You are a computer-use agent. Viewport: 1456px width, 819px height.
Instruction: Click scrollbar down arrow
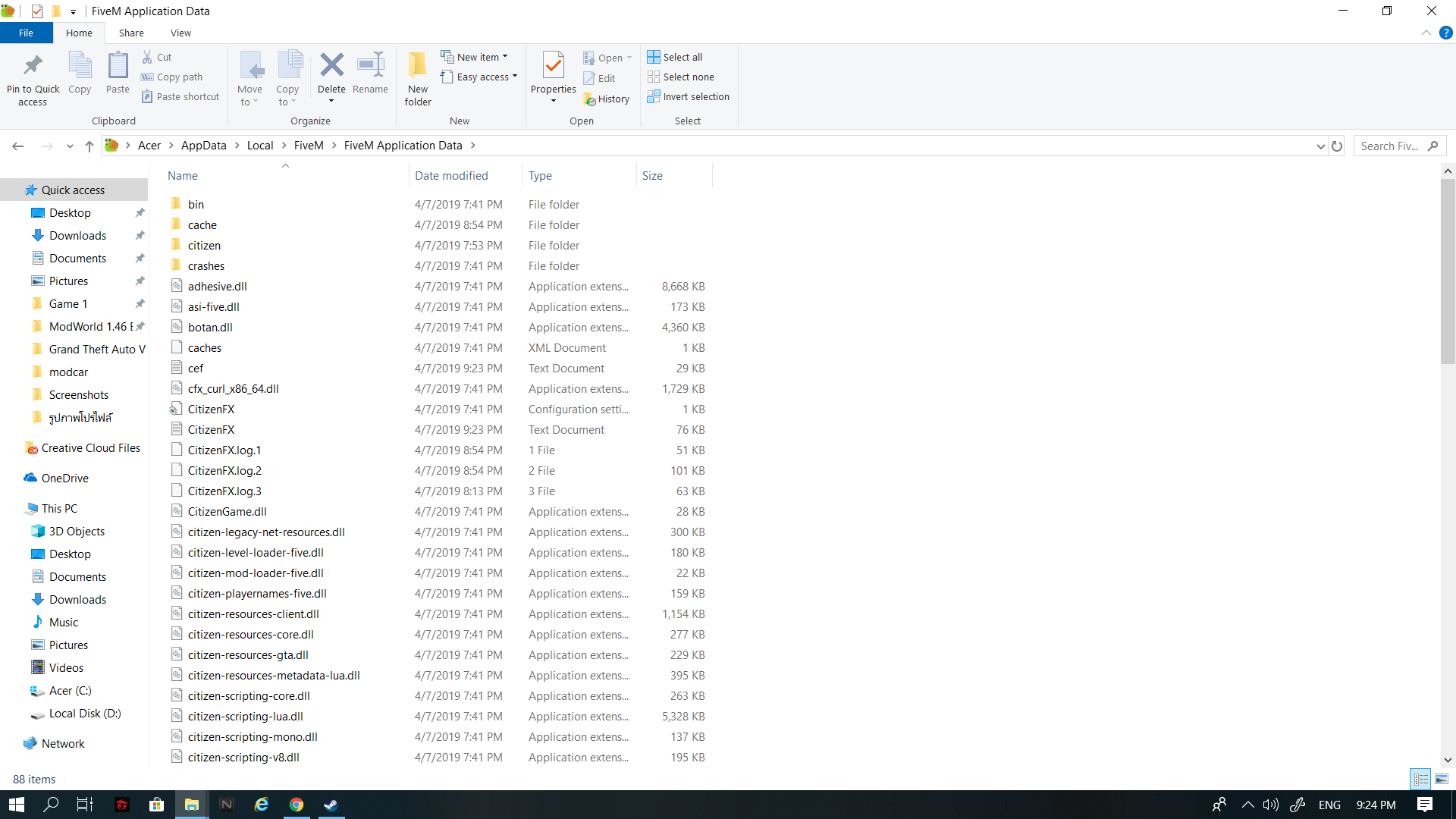pos(1448,760)
